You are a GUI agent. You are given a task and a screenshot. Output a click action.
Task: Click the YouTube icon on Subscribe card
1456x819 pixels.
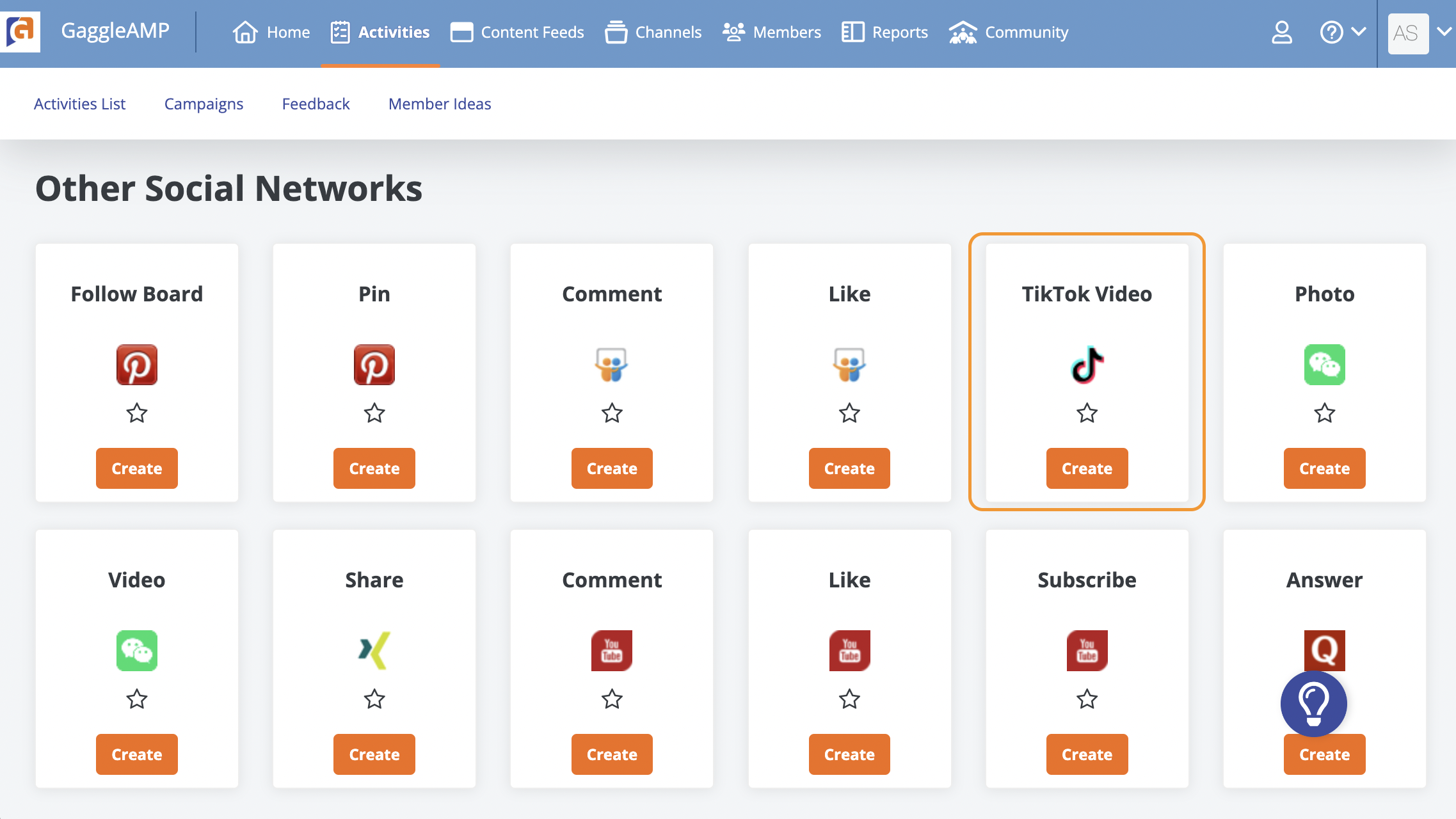(x=1087, y=651)
